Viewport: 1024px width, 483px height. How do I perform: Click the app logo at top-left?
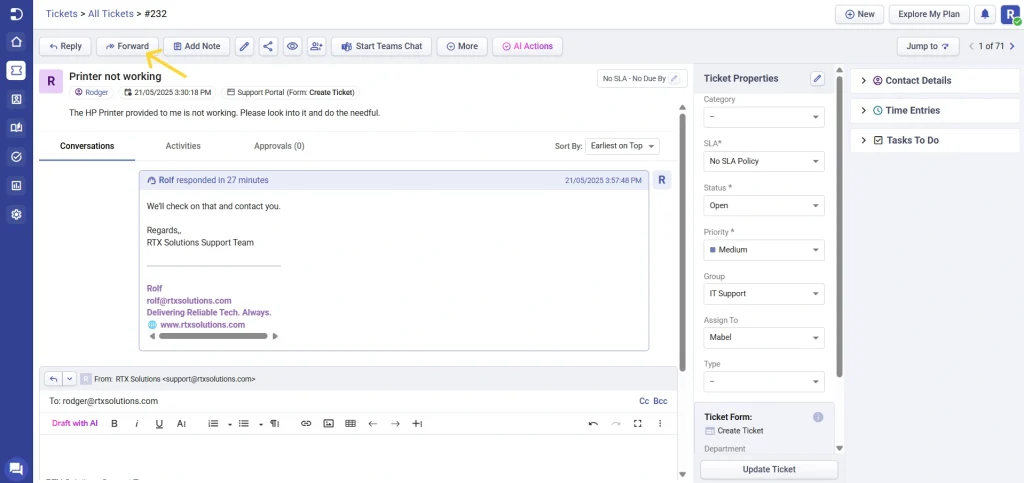click(x=16, y=14)
